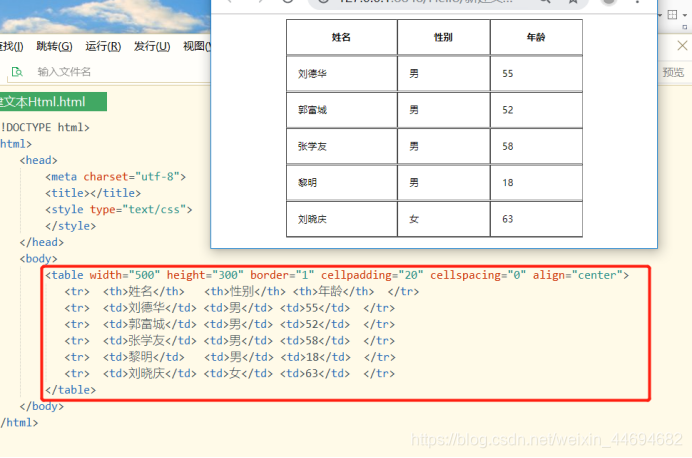Expand the dropdown arrow beside grid icon
Viewport: 692px width, 458px height.
tap(685, 15)
